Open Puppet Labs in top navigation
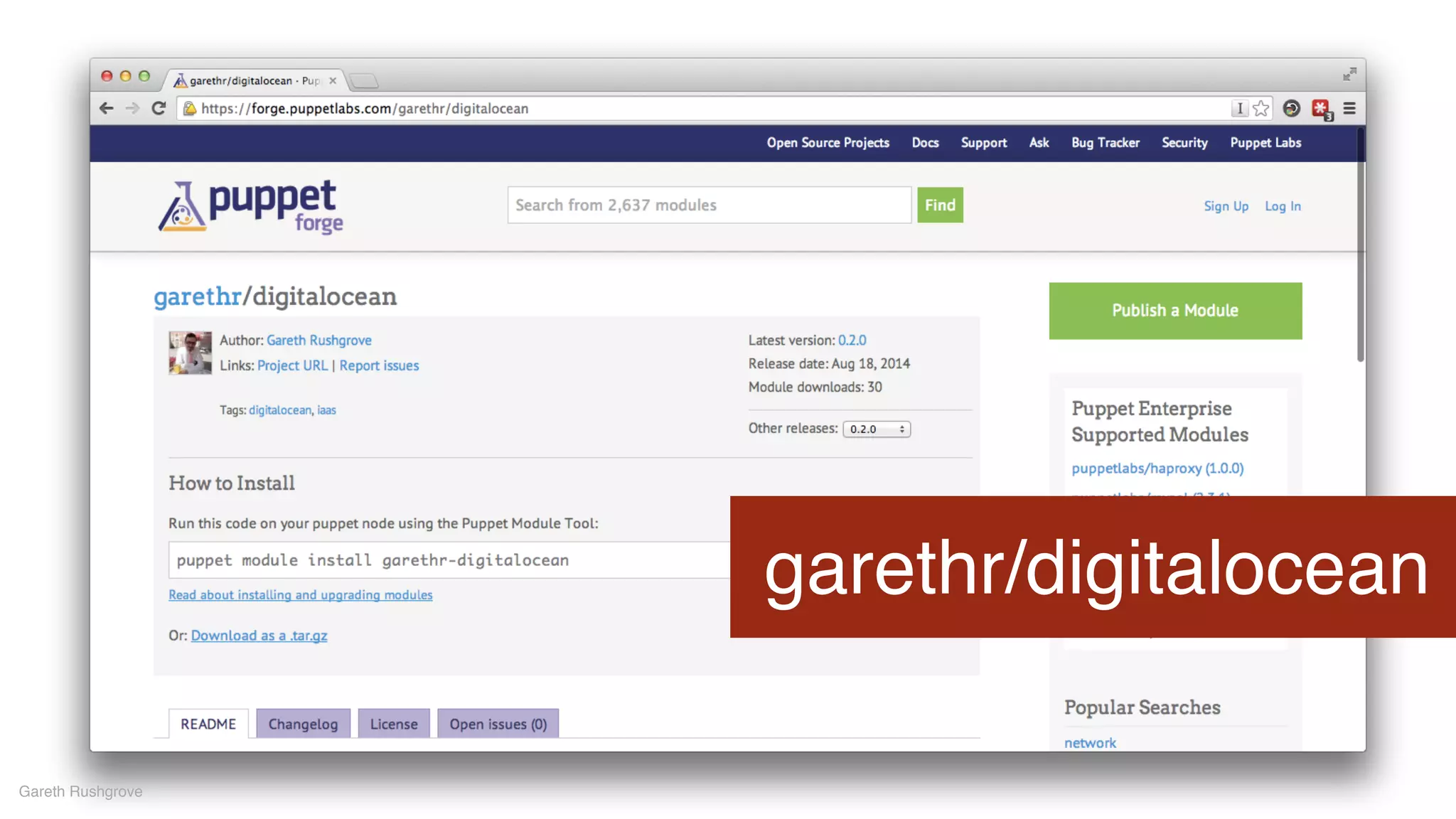Screen dimensions: 1456x819 click(1265, 143)
